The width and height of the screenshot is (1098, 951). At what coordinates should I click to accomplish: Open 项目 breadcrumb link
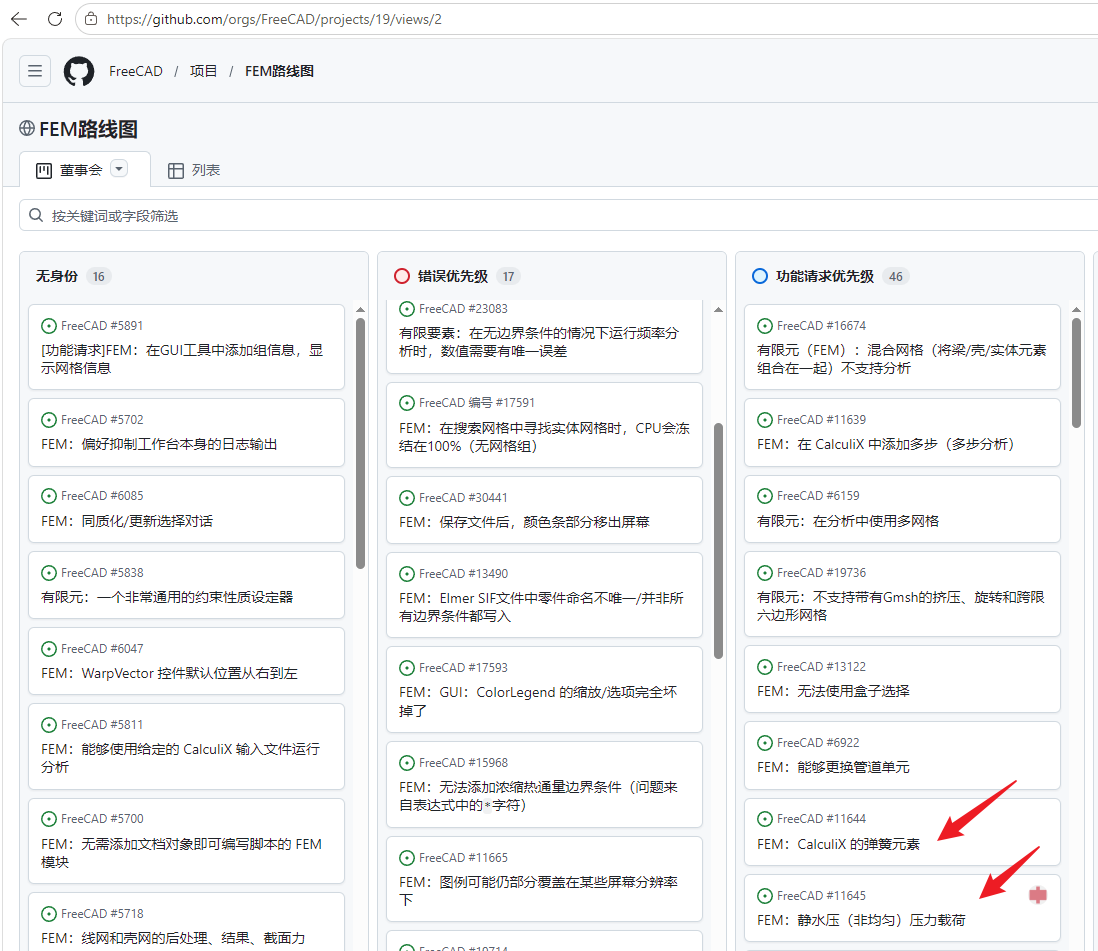tap(203, 71)
